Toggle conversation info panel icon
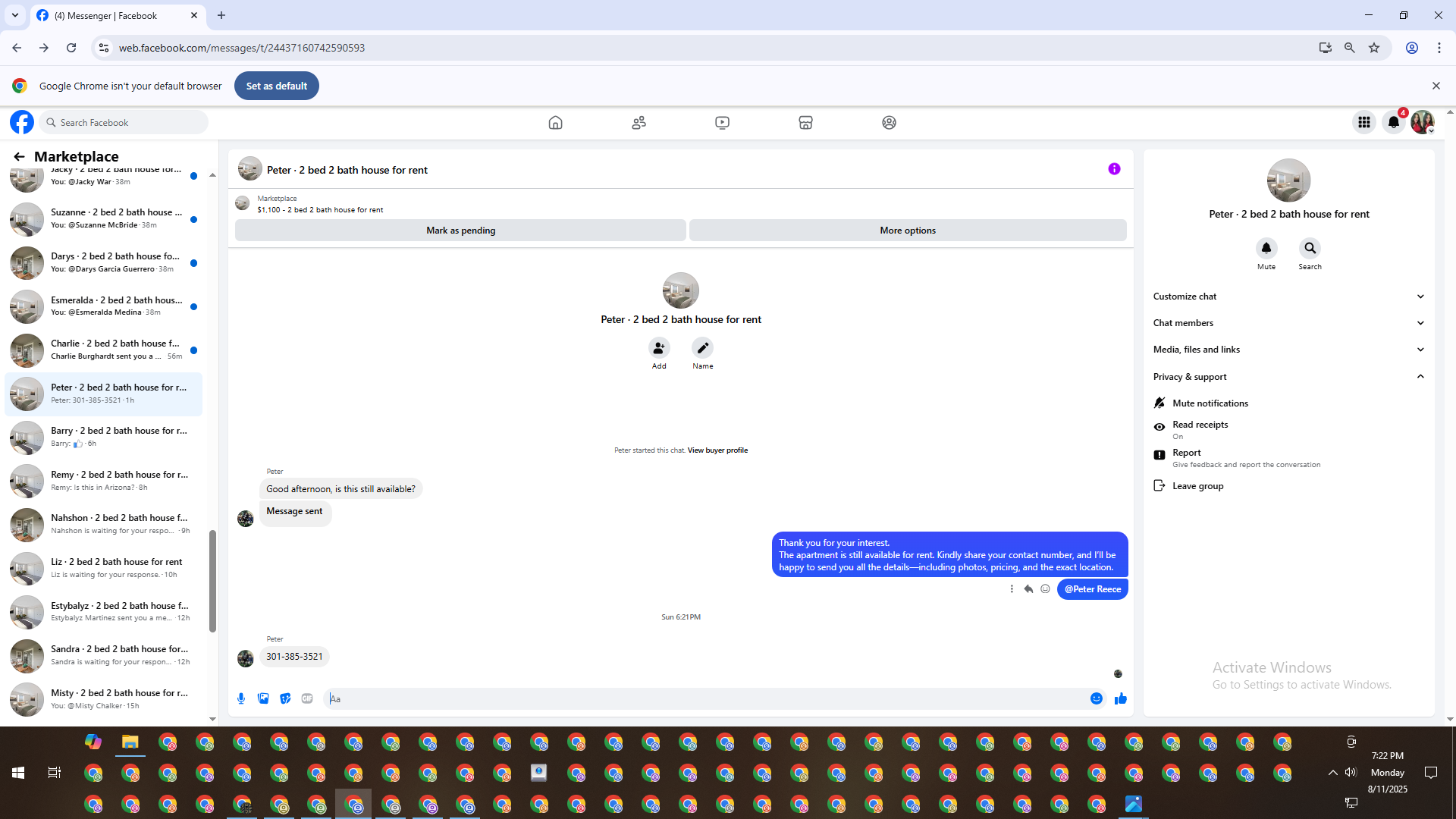This screenshot has width=1456, height=819. (1114, 169)
